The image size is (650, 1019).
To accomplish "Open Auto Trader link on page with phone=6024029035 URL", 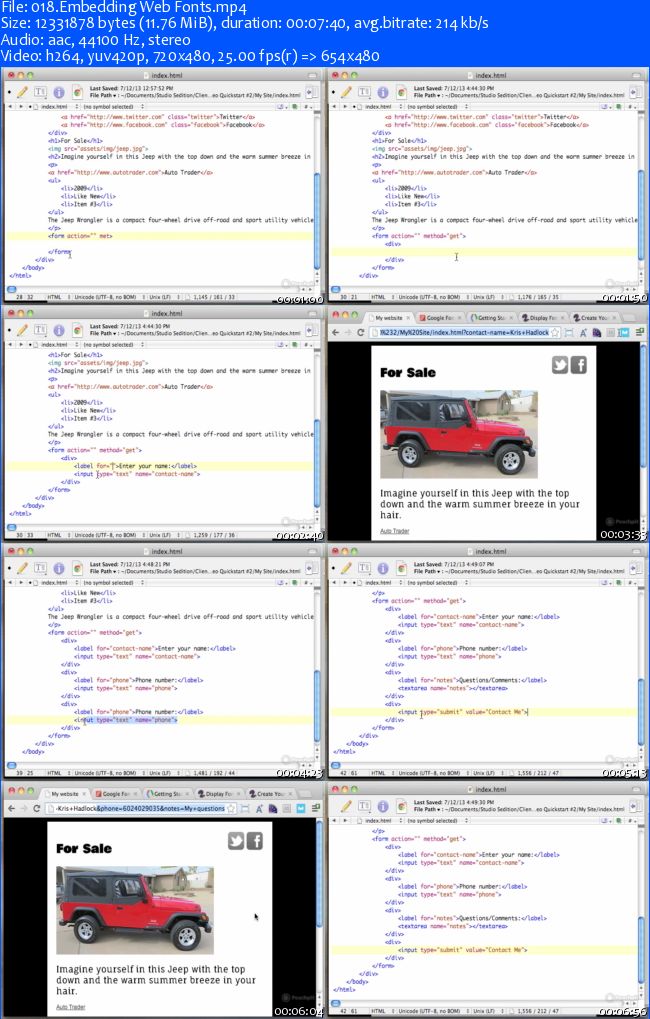I will (x=70, y=1007).
